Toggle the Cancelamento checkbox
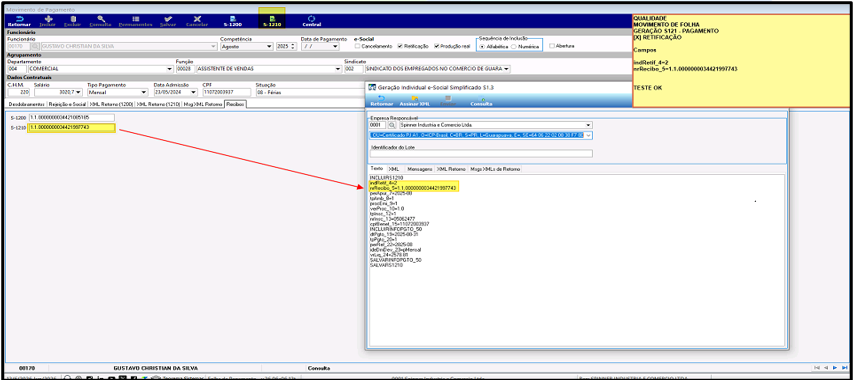Viewport: 855px width, 380px height. (357, 46)
